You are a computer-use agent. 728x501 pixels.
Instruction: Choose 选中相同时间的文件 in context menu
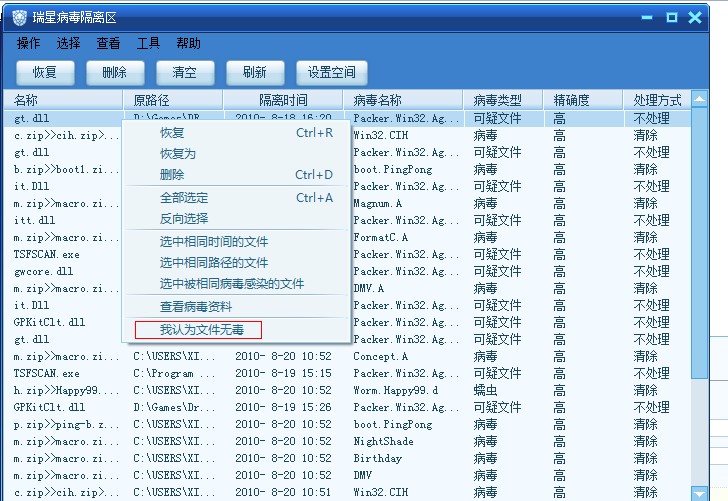coord(236,241)
